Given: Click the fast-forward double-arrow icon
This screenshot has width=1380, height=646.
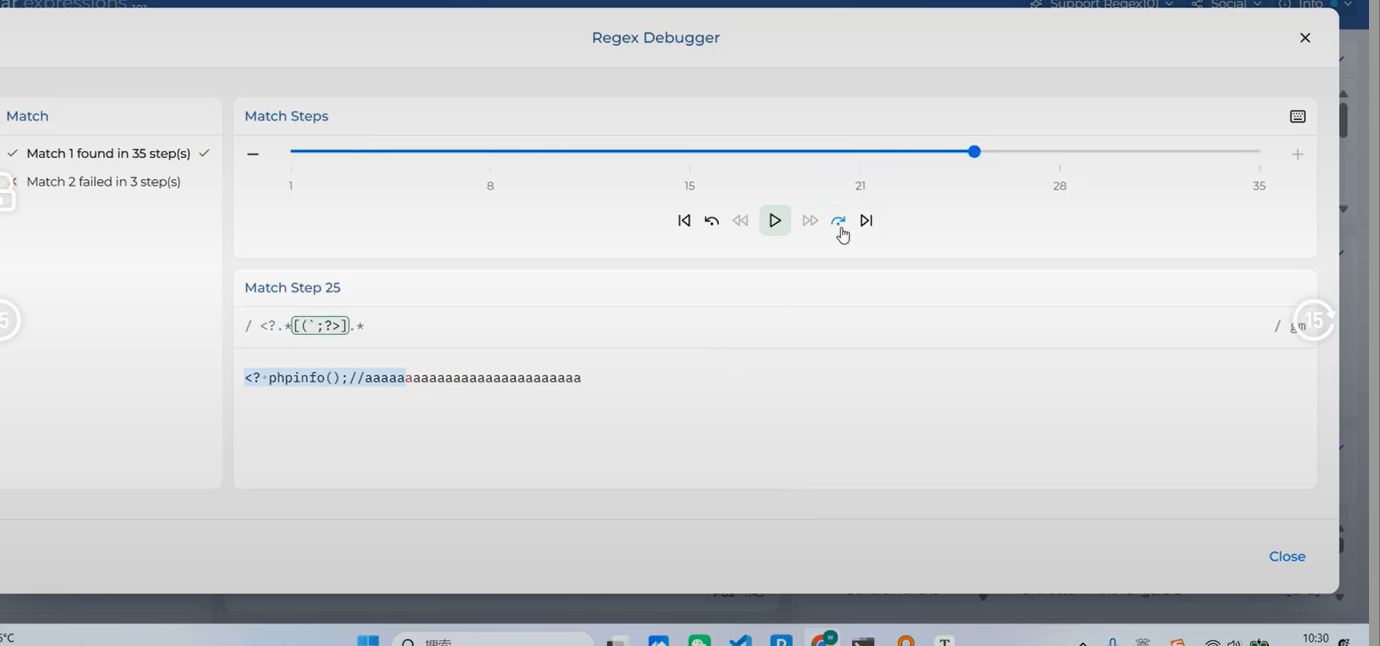Looking at the screenshot, I should [810, 221].
